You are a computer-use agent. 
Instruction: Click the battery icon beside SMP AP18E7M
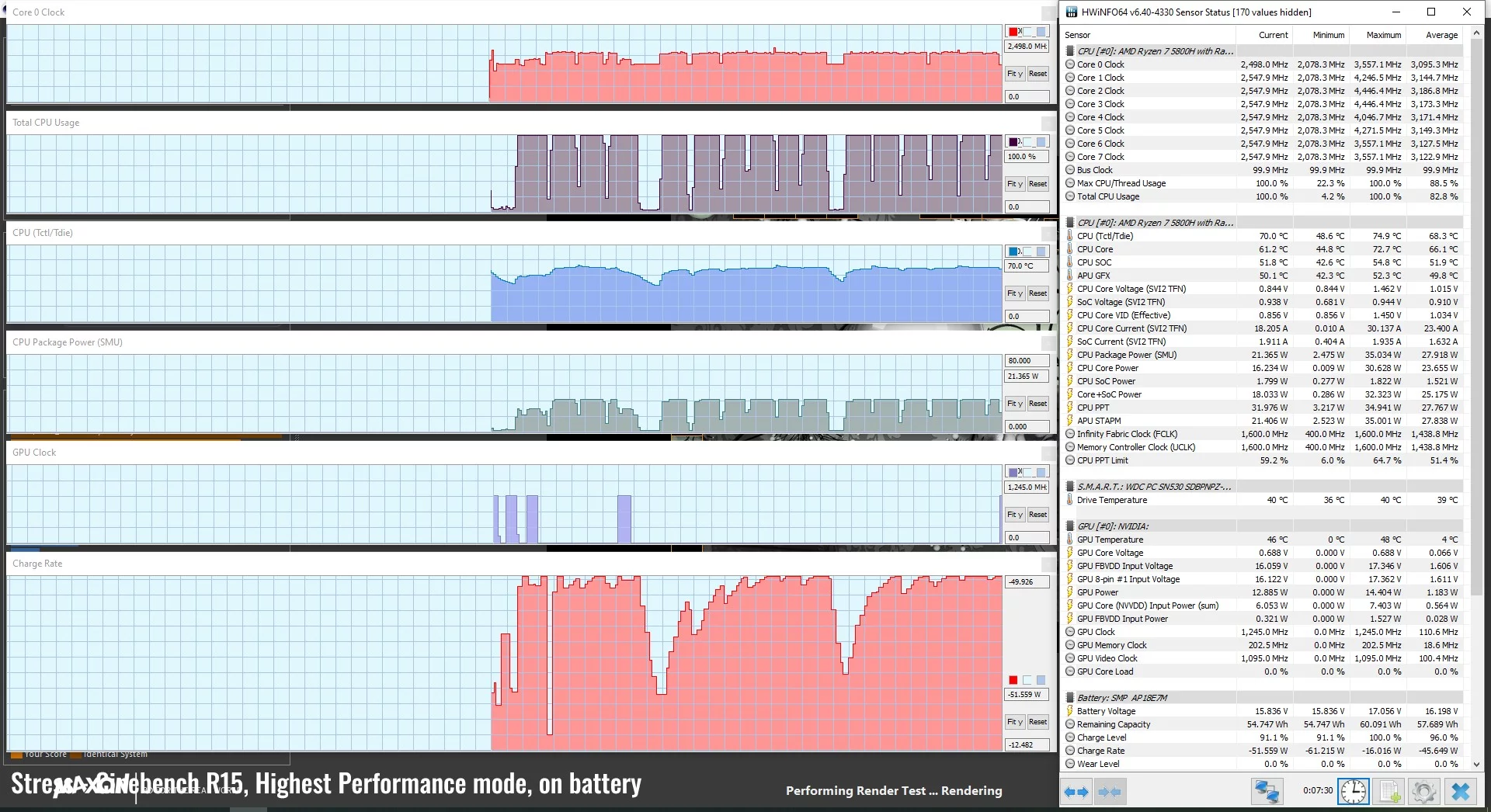(1071, 697)
